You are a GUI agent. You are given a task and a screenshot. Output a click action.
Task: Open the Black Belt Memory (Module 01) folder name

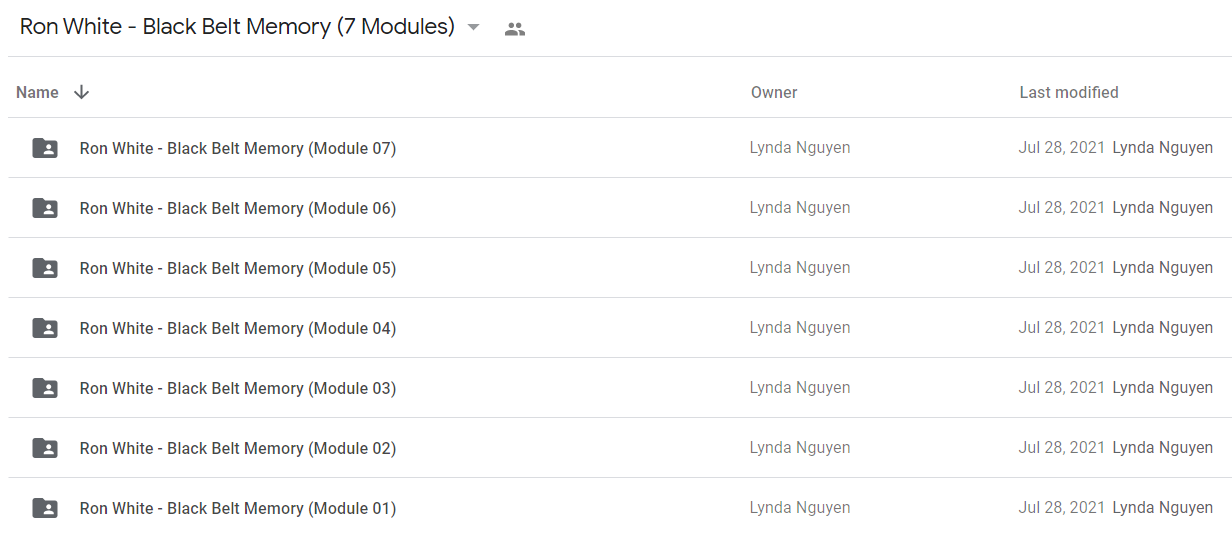click(x=238, y=508)
